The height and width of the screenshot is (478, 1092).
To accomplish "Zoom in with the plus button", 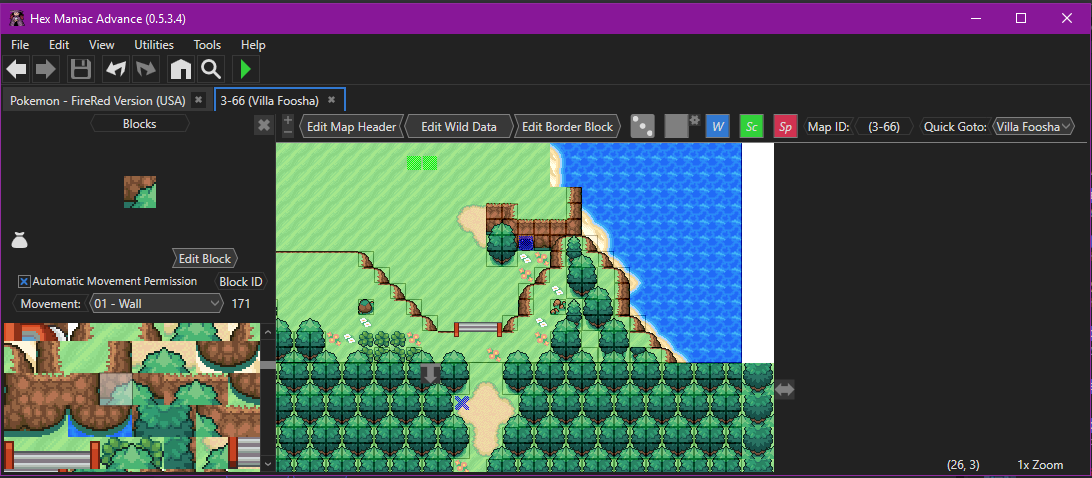I will coord(288,120).
